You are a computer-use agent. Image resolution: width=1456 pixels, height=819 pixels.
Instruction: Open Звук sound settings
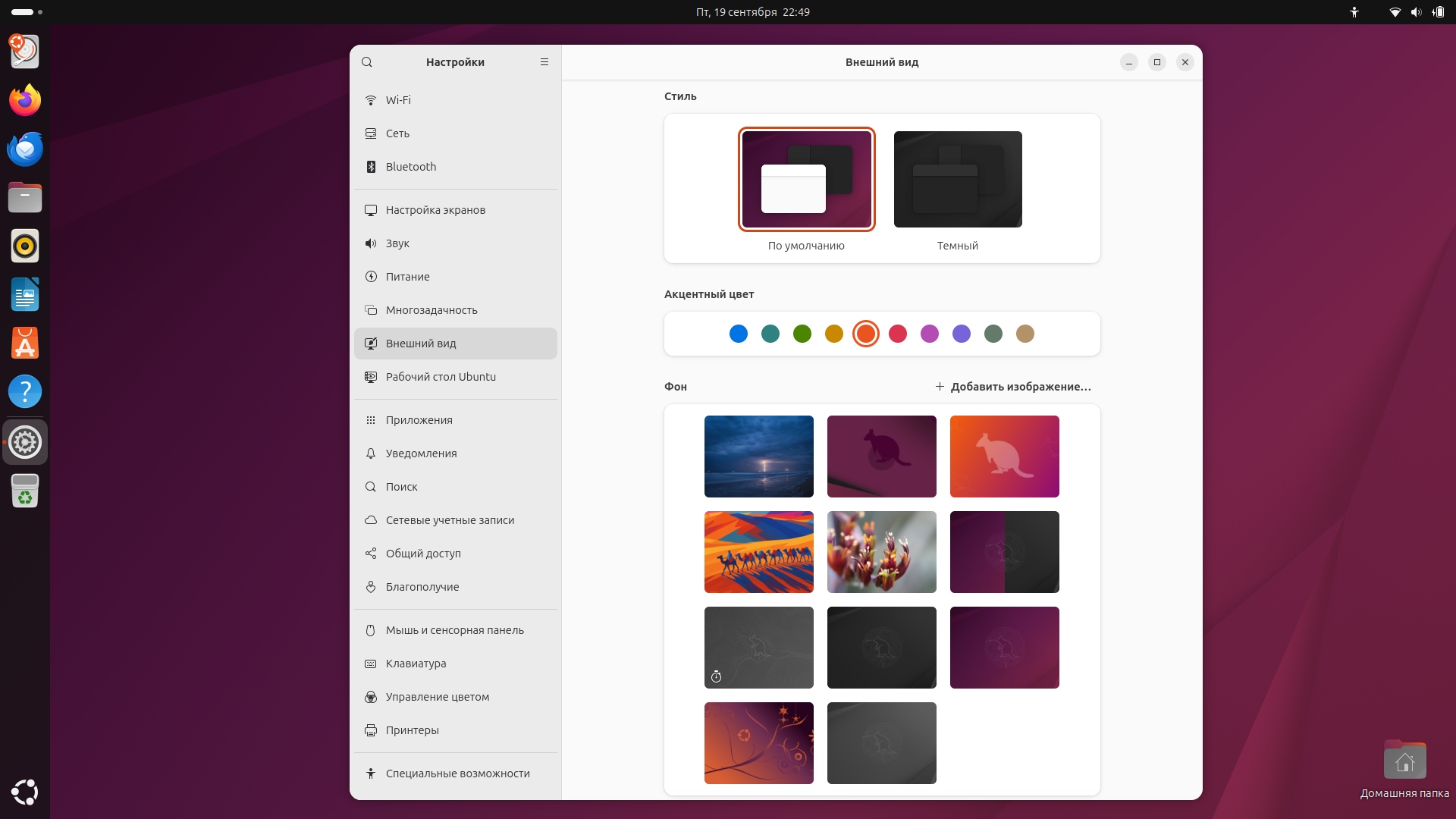click(x=456, y=243)
